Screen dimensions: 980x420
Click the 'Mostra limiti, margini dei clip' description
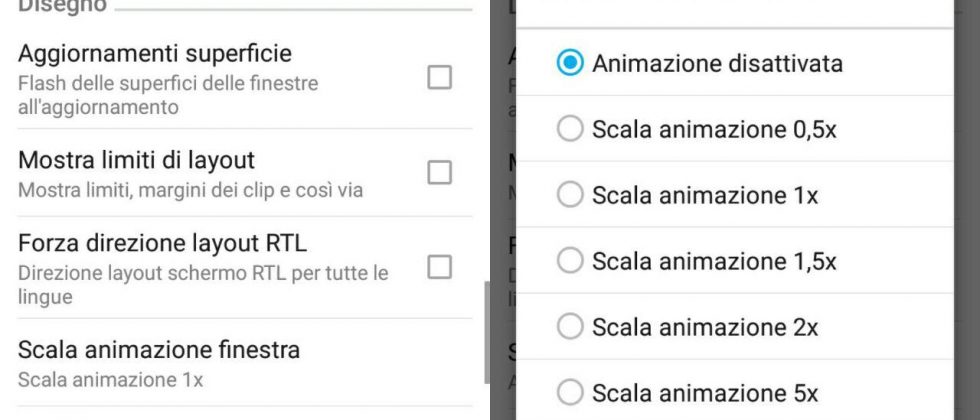click(x=190, y=189)
